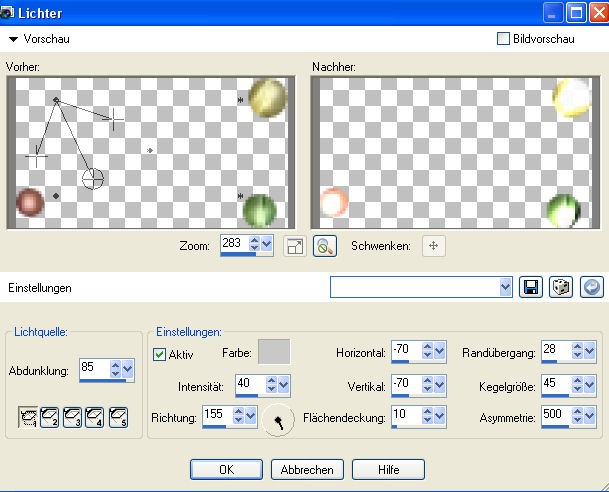Open the Farbe color swatch

click(x=274, y=351)
